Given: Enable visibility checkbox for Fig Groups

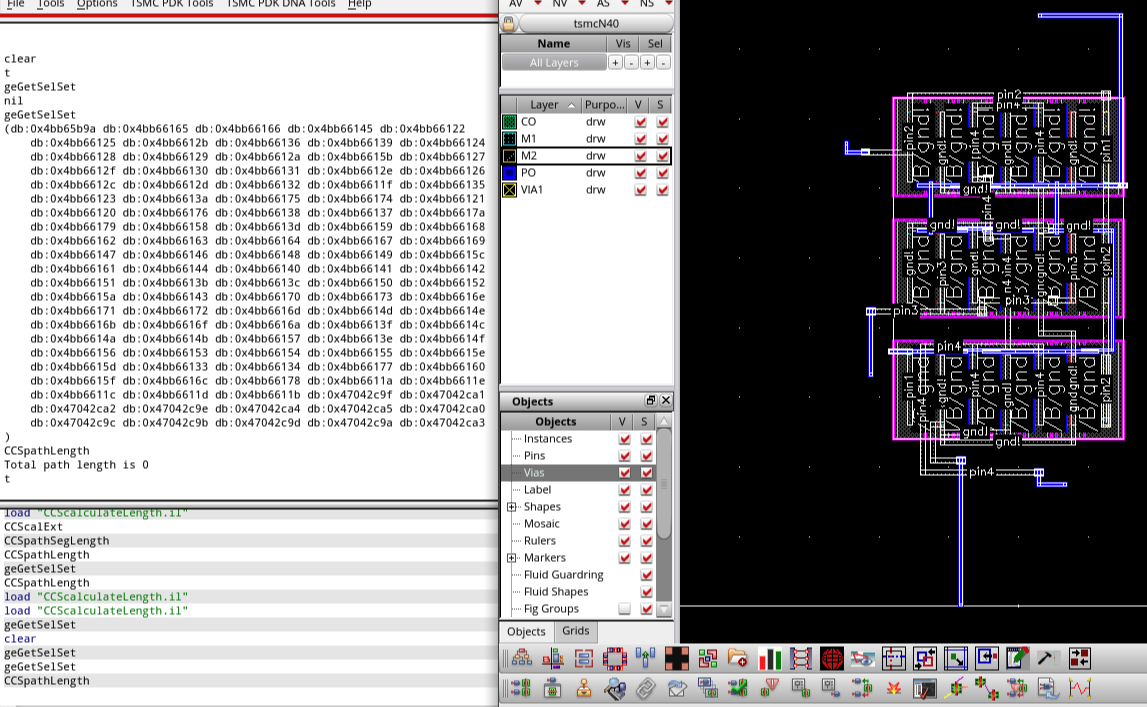Looking at the screenshot, I should pos(624,608).
